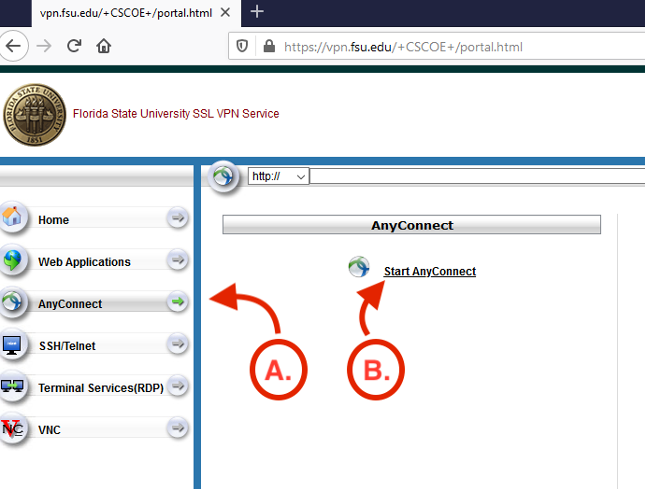
Task: Open the Terminal Services(RDP) menu item
Action: point(101,388)
